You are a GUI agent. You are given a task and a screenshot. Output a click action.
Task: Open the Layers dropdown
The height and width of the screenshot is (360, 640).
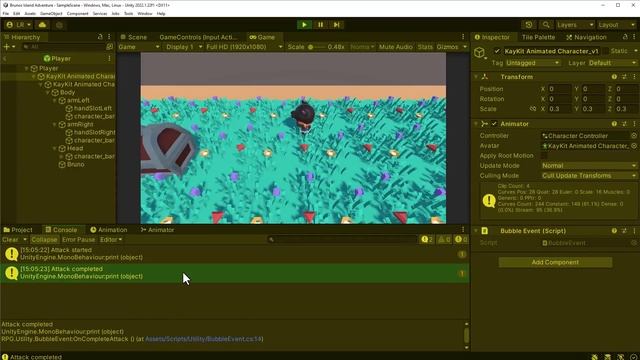[574, 25]
